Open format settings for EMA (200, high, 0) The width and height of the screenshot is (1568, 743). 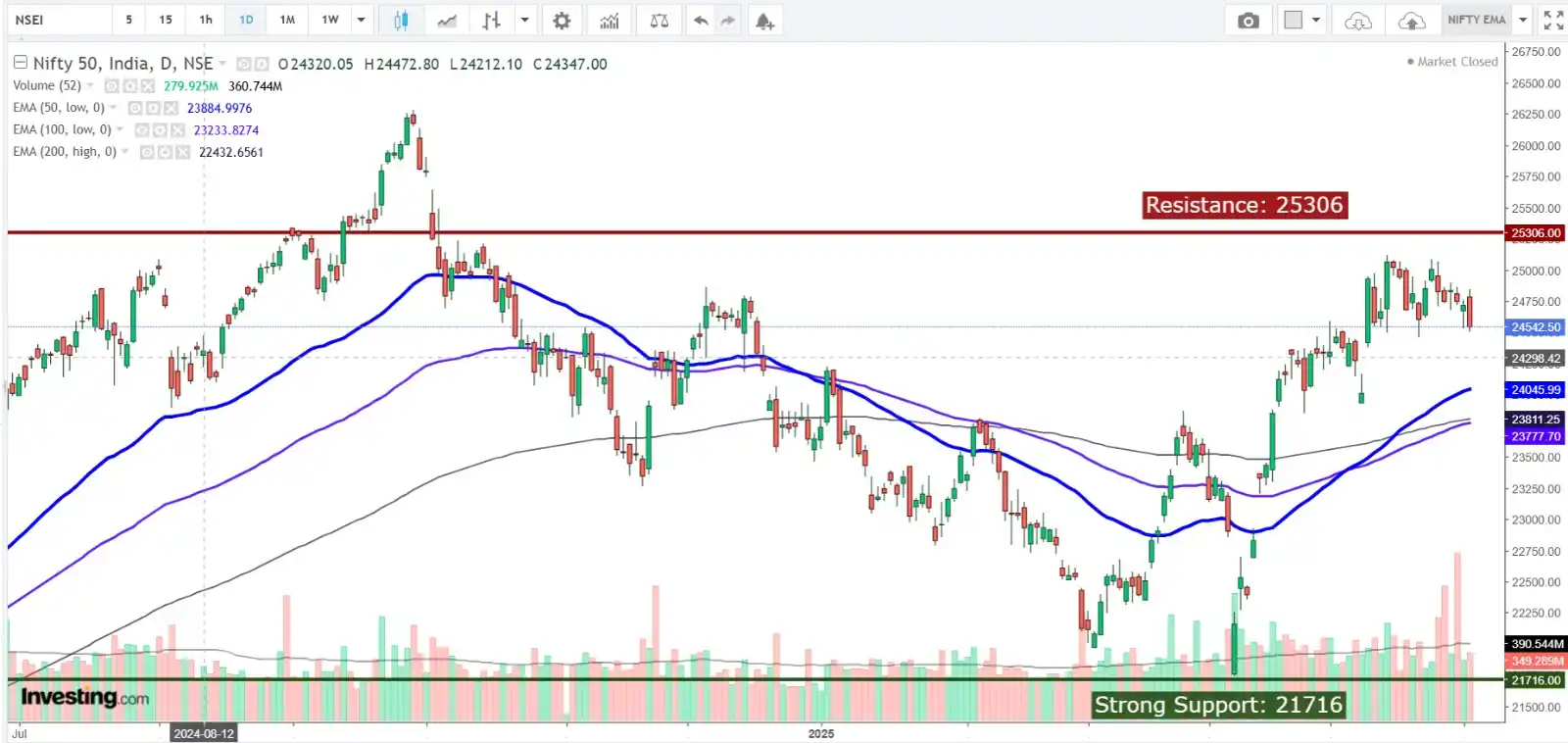pyautogui.click(x=165, y=152)
